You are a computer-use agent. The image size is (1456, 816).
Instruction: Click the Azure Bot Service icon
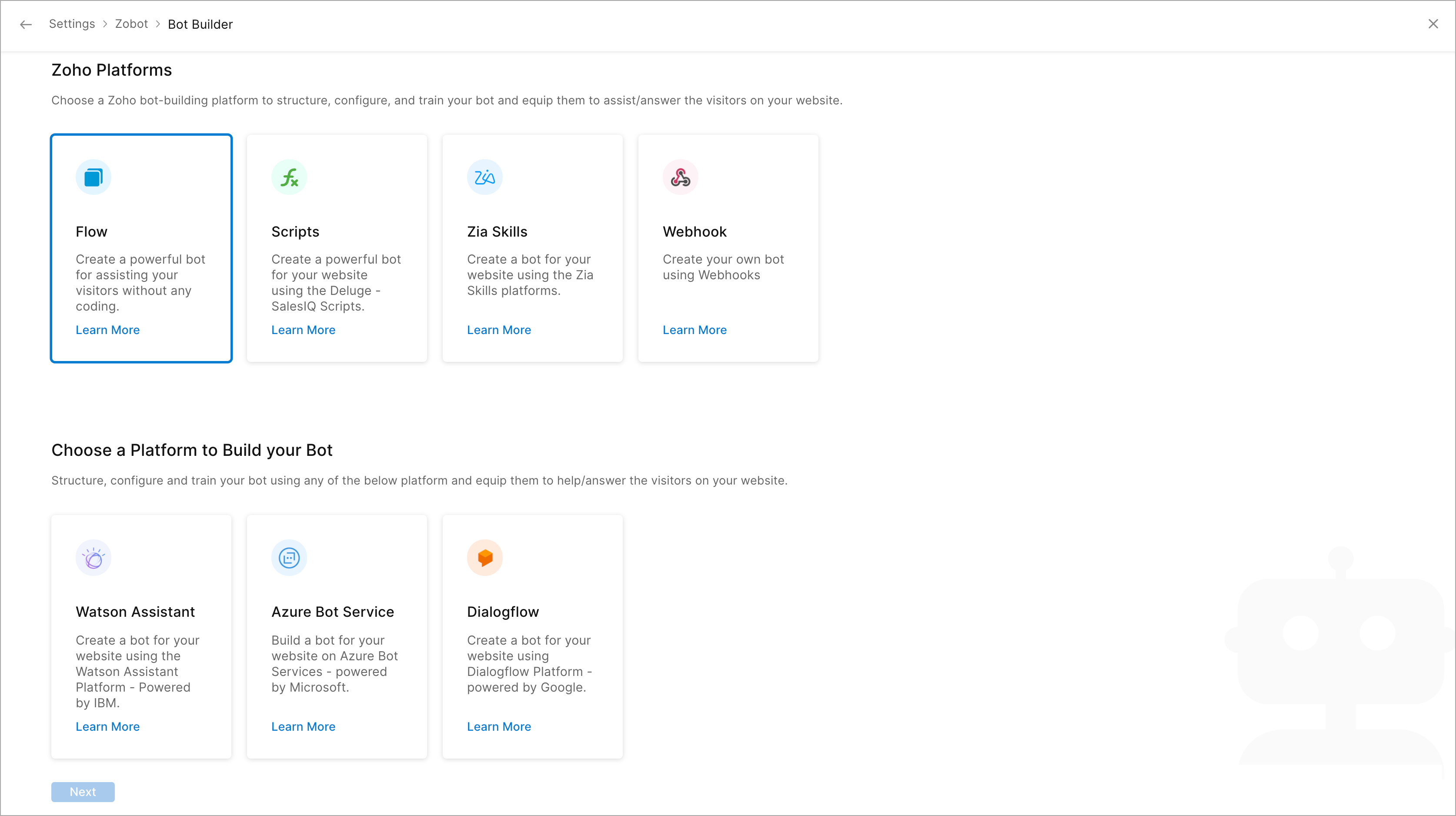[289, 557]
